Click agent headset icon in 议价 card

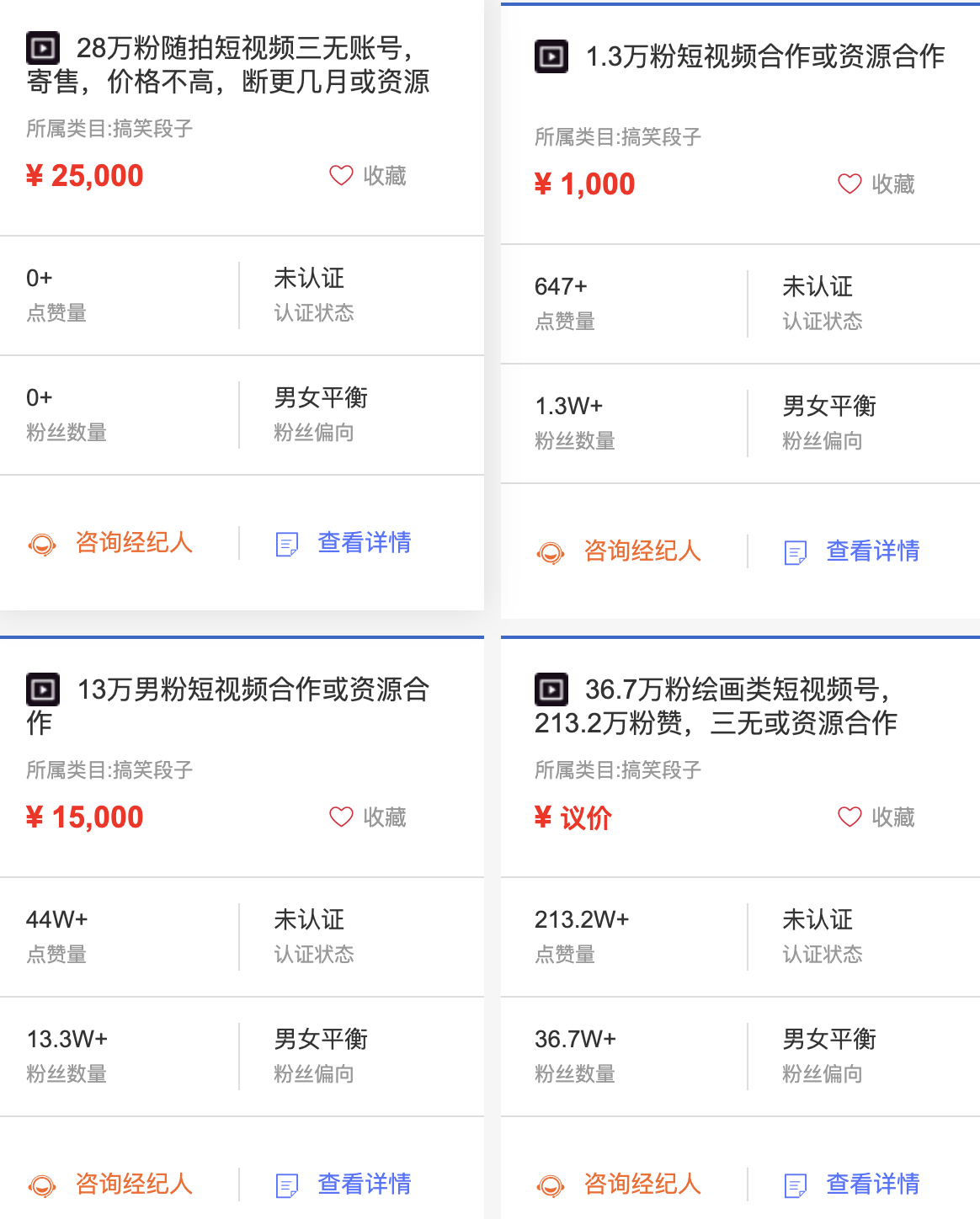(x=551, y=1186)
